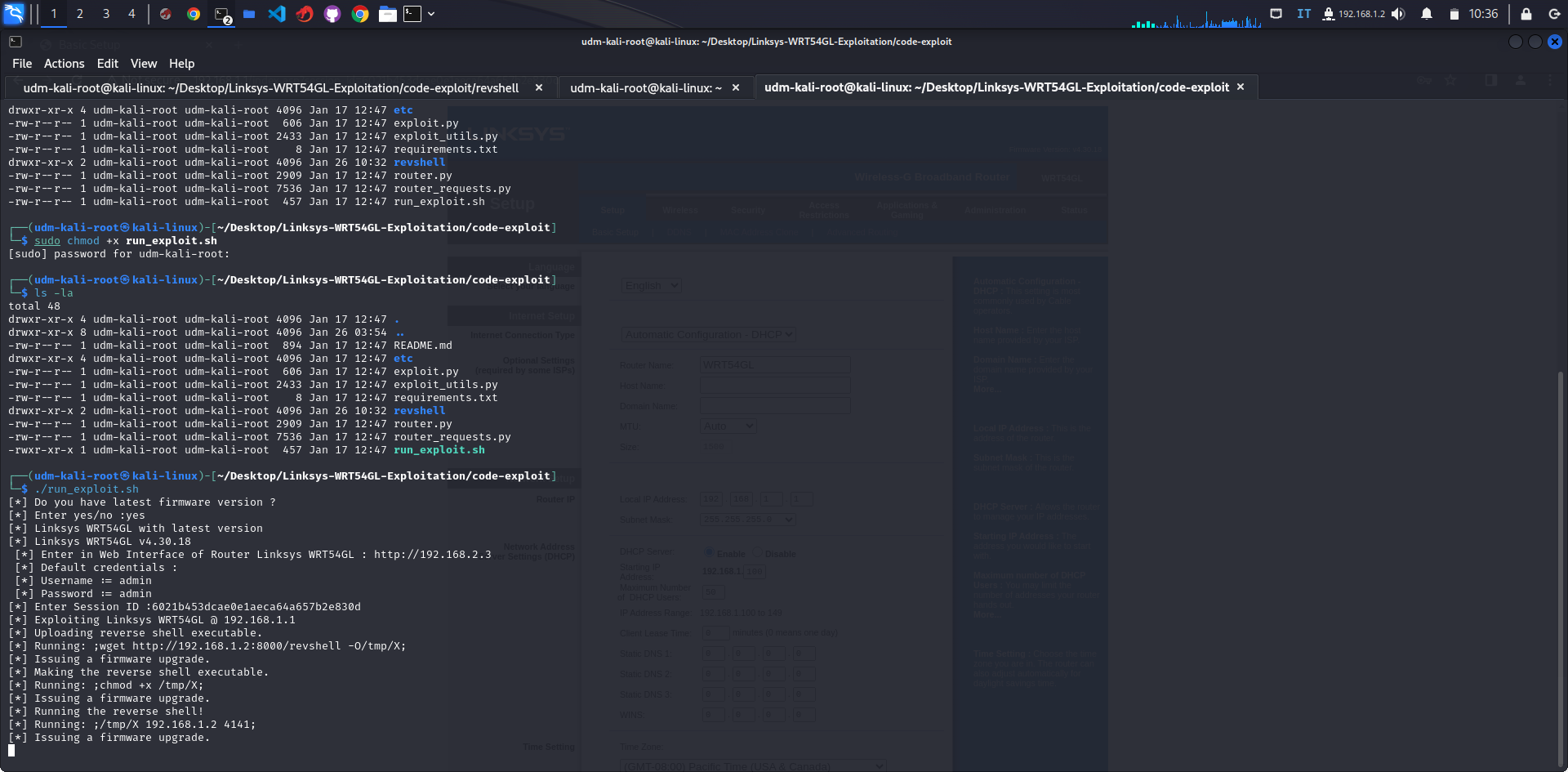
Task: Open the Kali applications menu
Action: pyautogui.click(x=15, y=14)
